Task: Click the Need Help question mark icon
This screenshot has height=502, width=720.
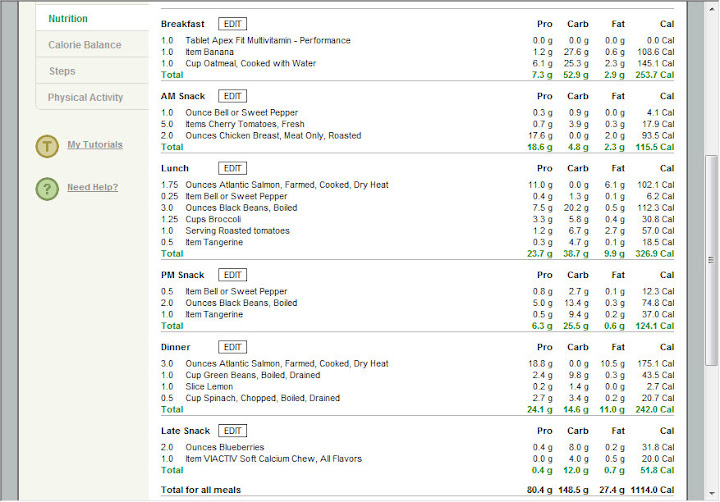Action: 47,189
